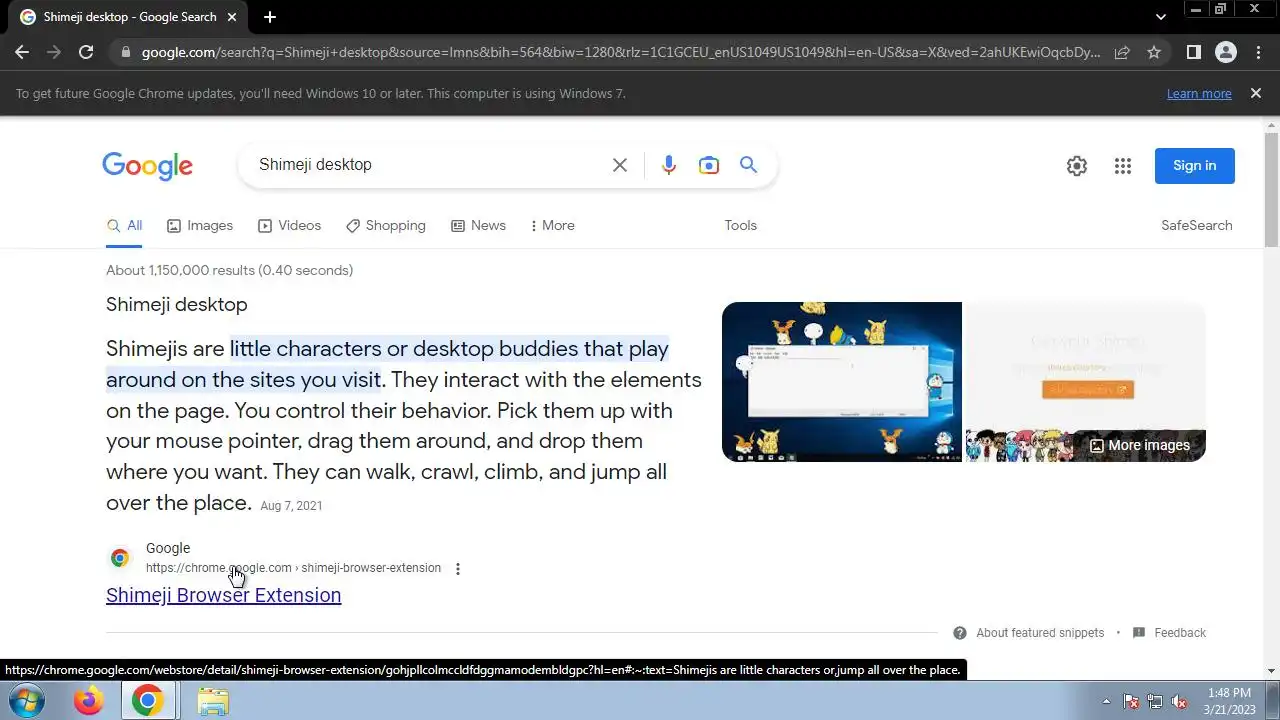Focus the Shimeji desktop search field

[430, 165]
